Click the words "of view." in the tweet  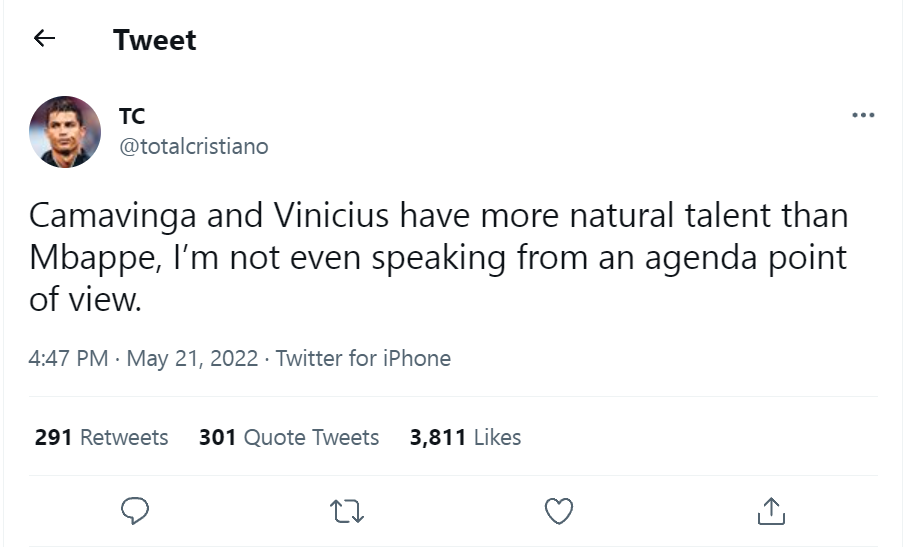point(86,299)
